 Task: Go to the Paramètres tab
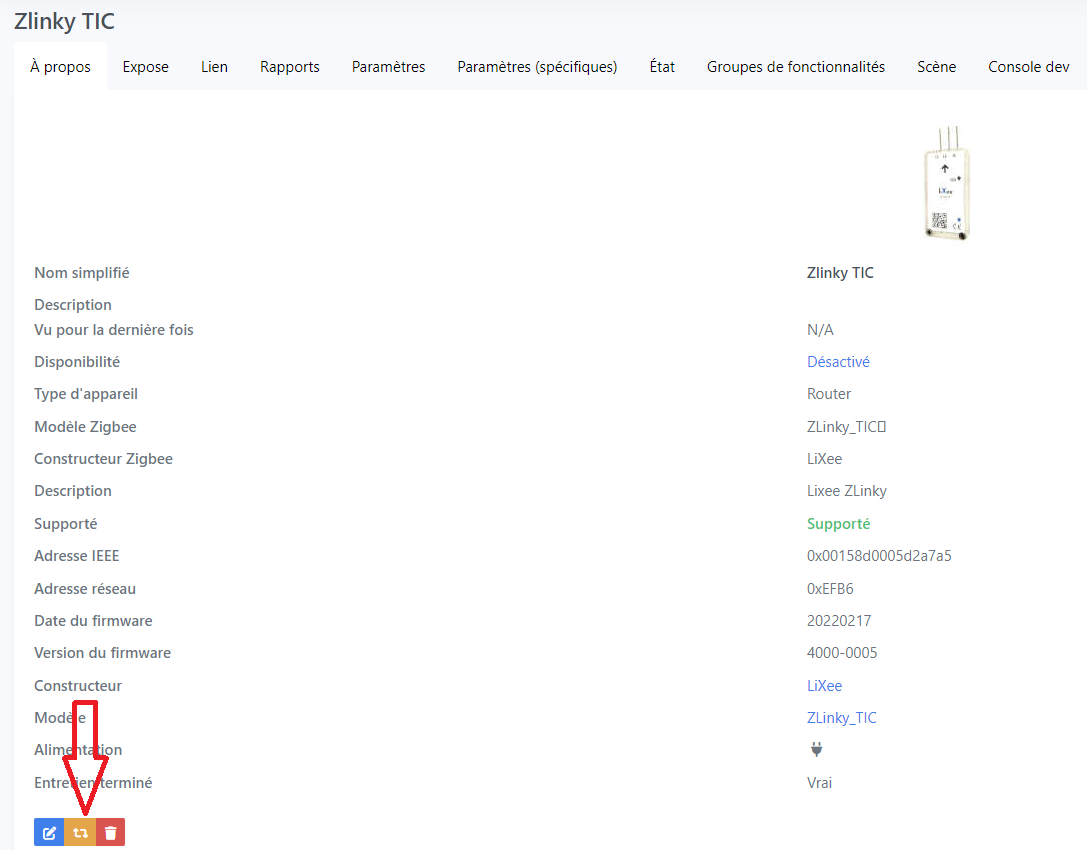(x=388, y=67)
